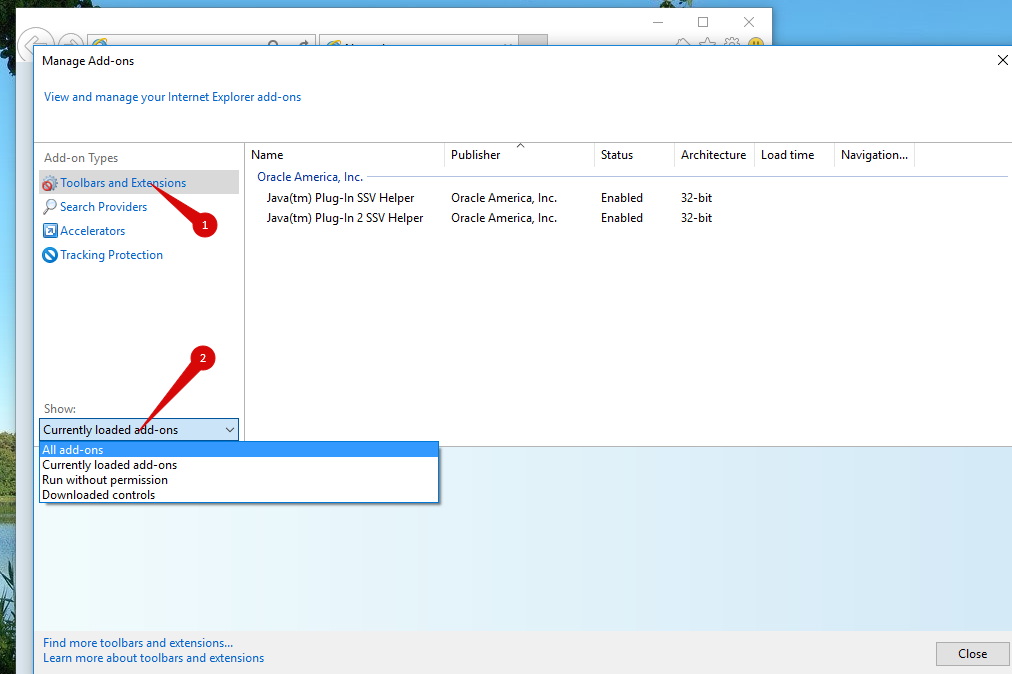The height and width of the screenshot is (674, 1012).
Task: Click the Oracle America, Inc. group header
Action: coord(310,177)
